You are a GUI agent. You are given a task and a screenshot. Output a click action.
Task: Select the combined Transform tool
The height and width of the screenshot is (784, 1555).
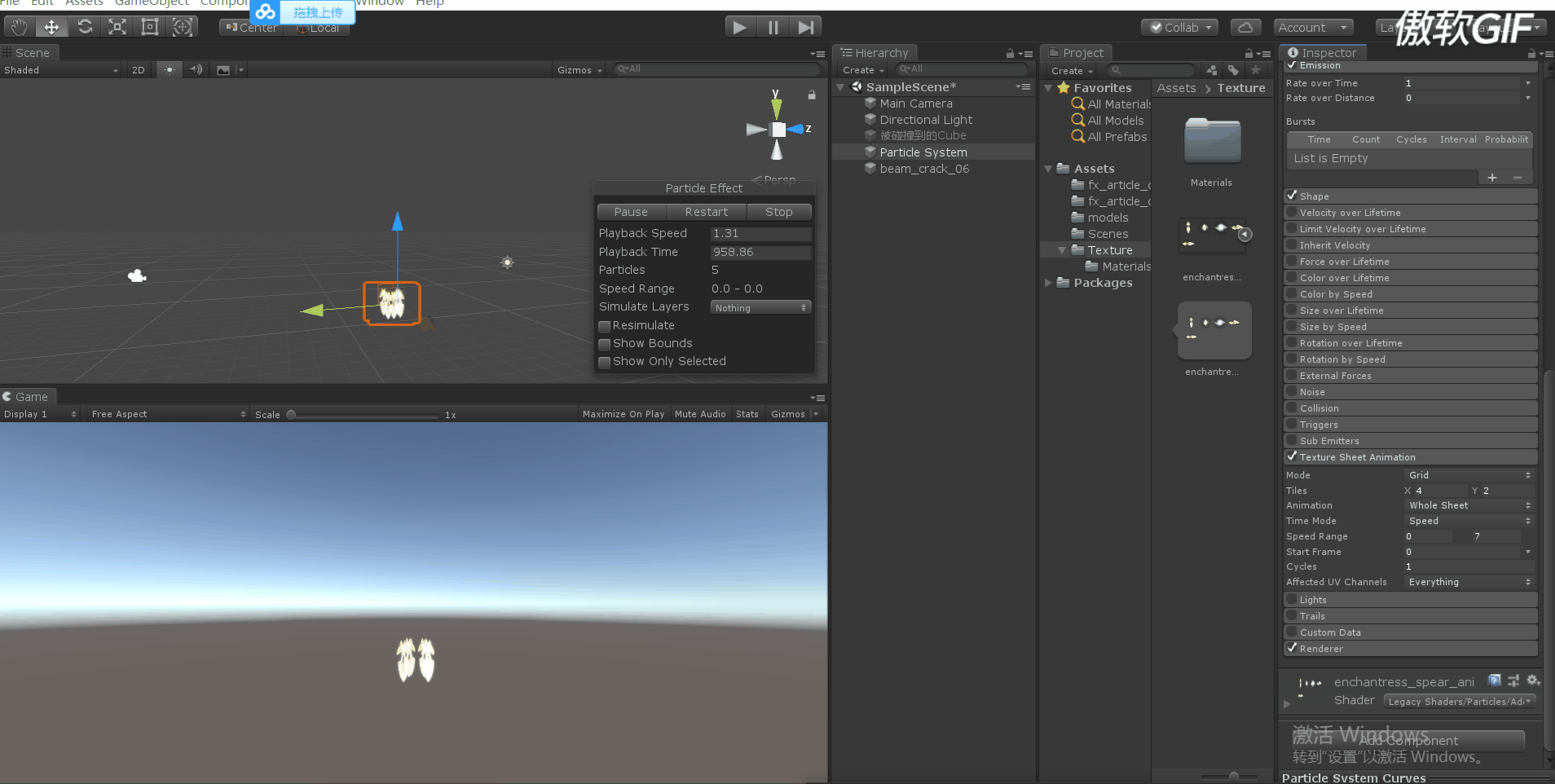[183, 27]
